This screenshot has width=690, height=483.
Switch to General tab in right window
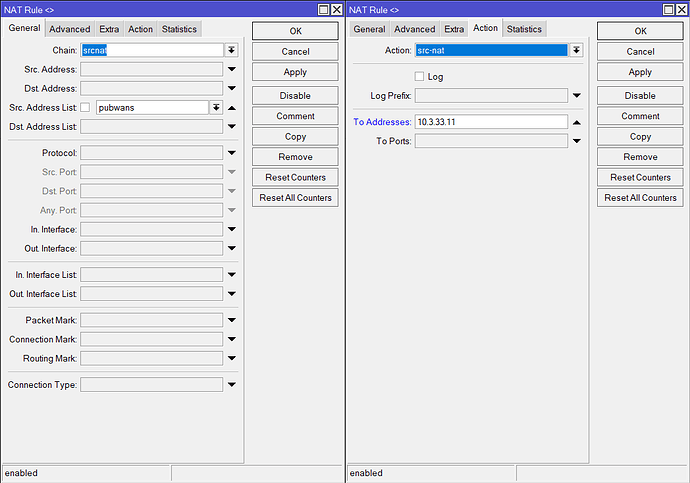[x=369, y=29]
